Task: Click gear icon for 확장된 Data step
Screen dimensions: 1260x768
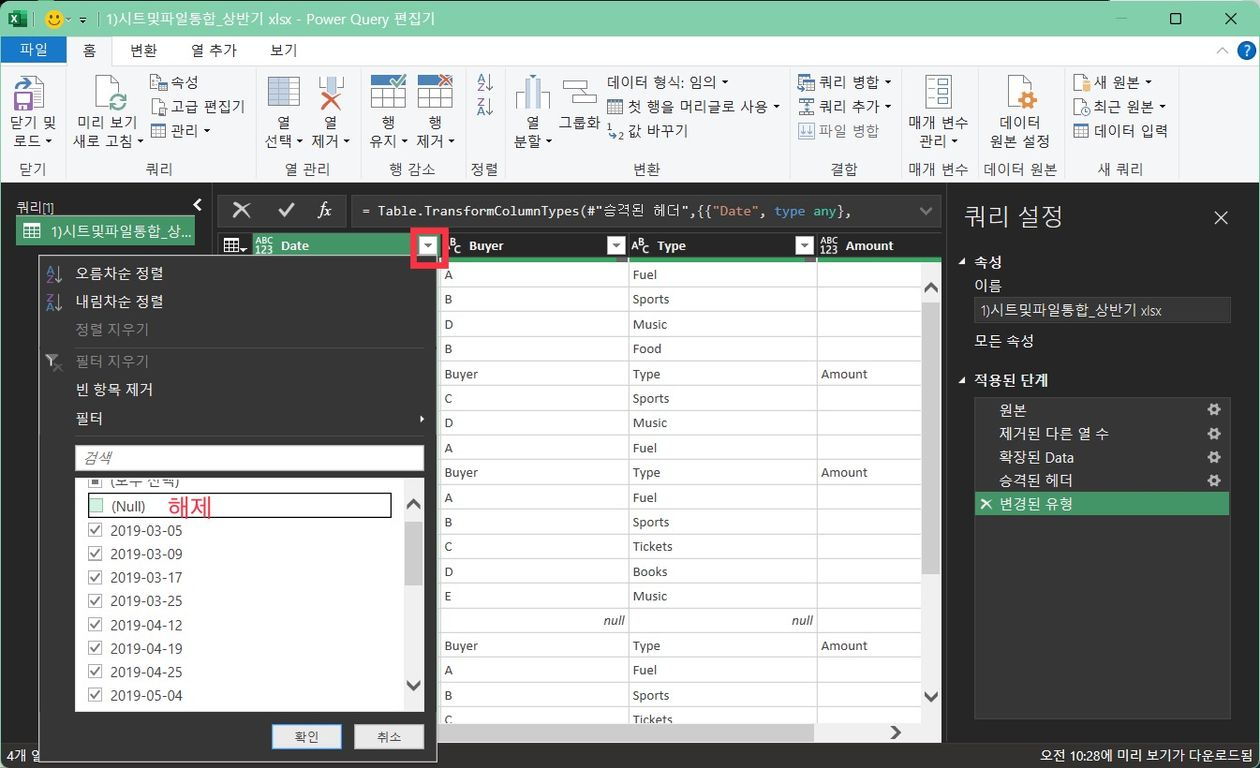Action: tap(1214, 457)
